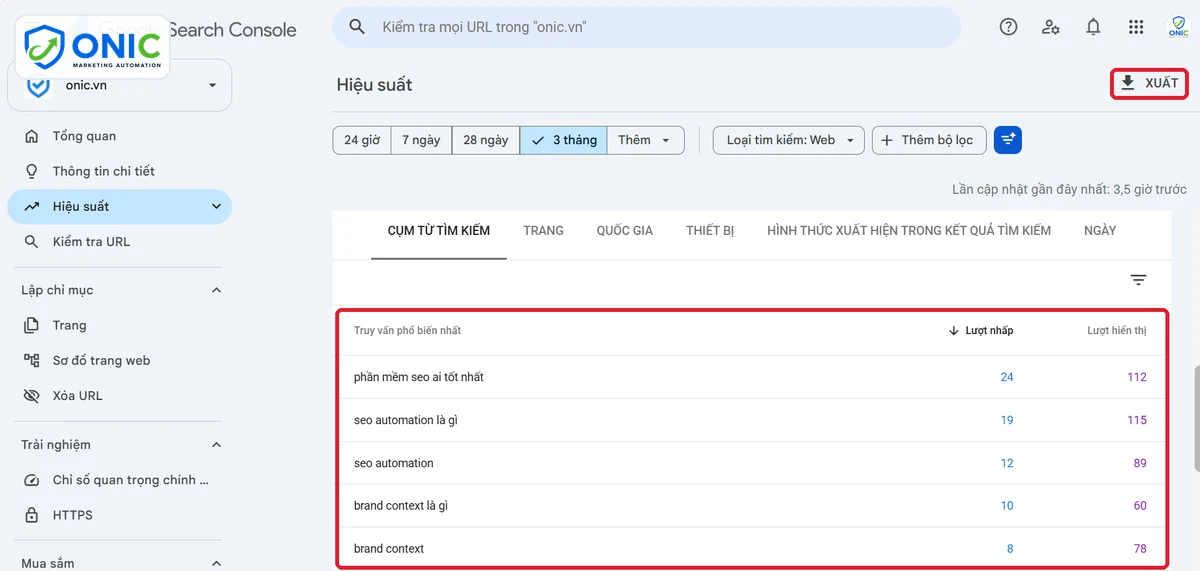Click the Trang pages icon in sidebar
The width and height of the screenshot is (1200, 571).
33,325
